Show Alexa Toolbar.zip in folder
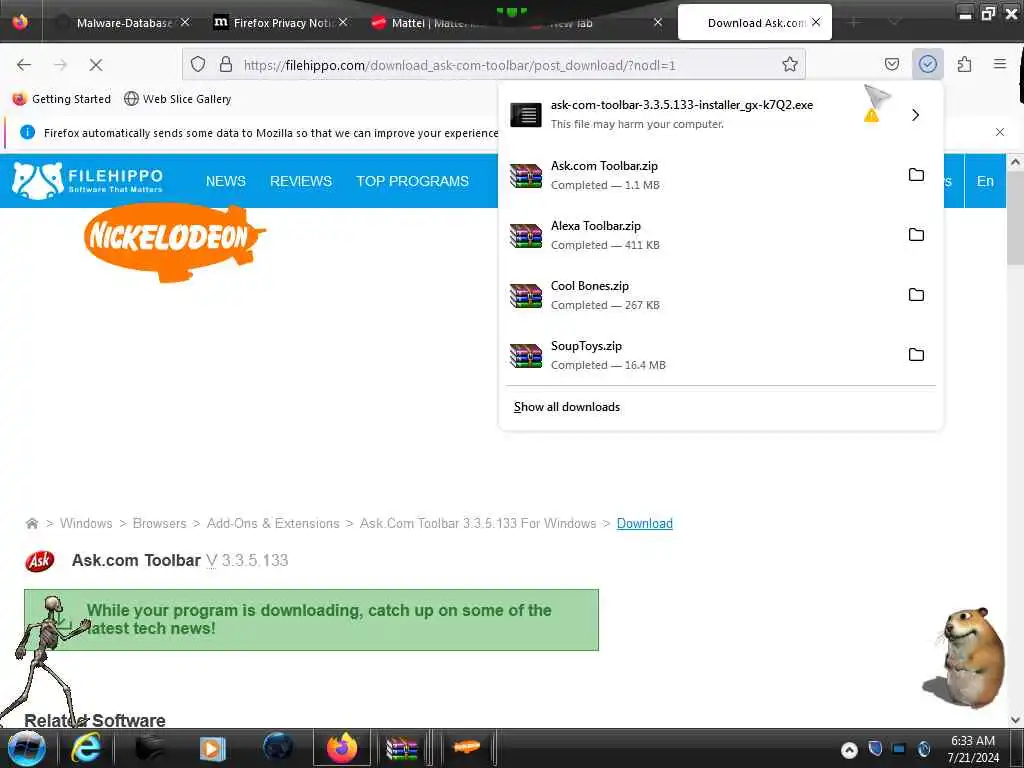Screen dimensions: 1024x768 coord(916,235)
